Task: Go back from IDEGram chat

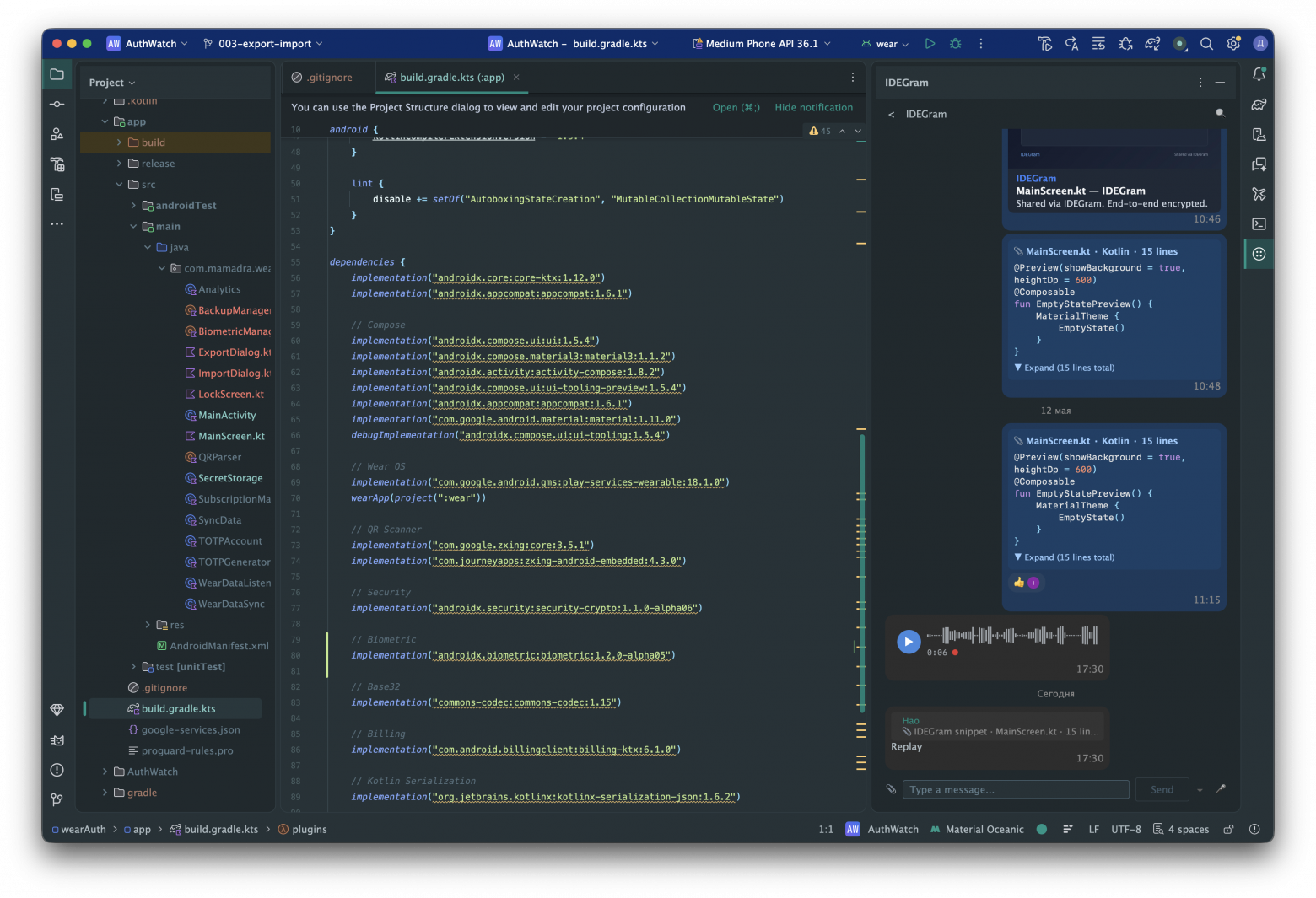Action: coord(892,114)
